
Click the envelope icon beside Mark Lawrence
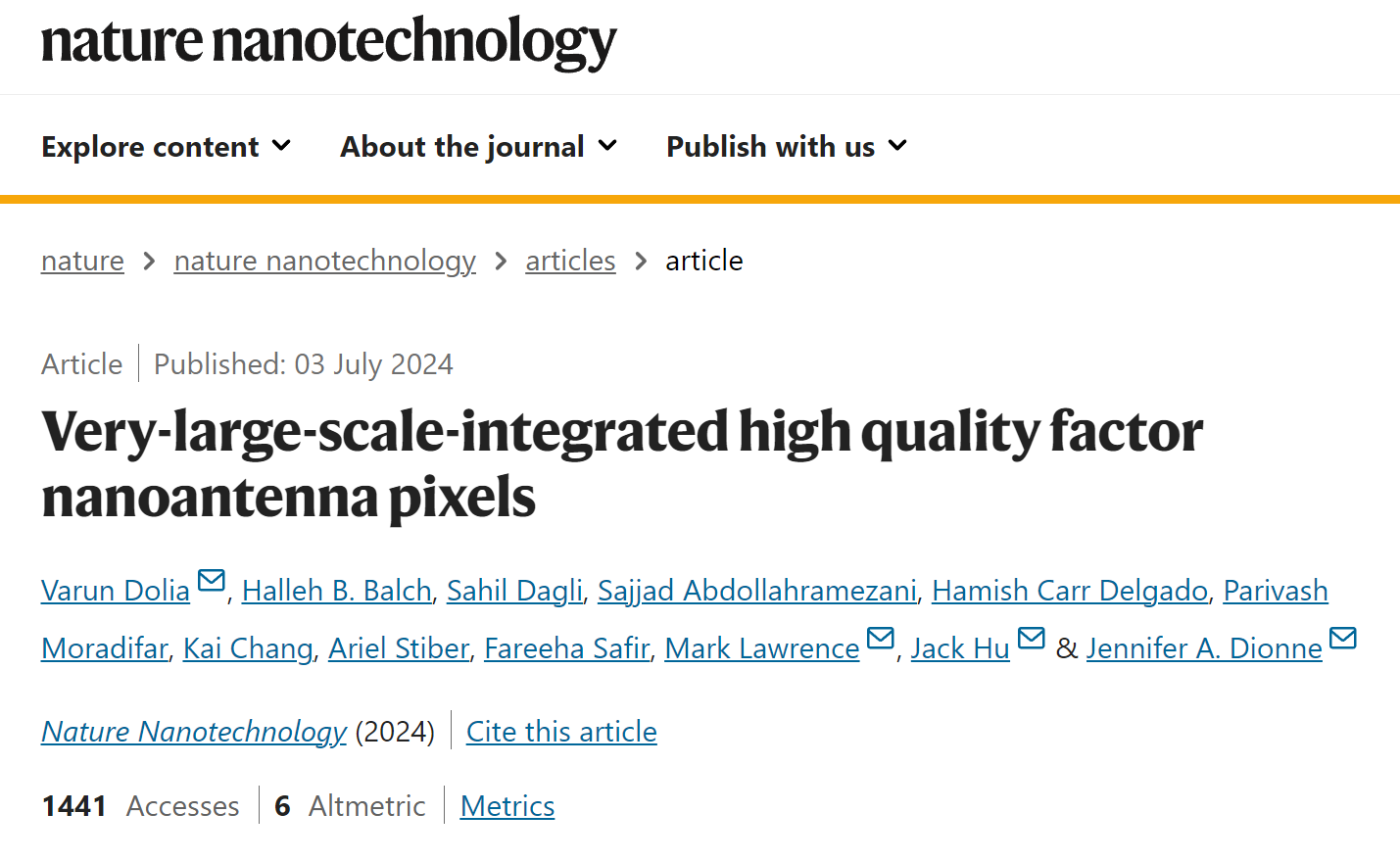click(881, 639)
